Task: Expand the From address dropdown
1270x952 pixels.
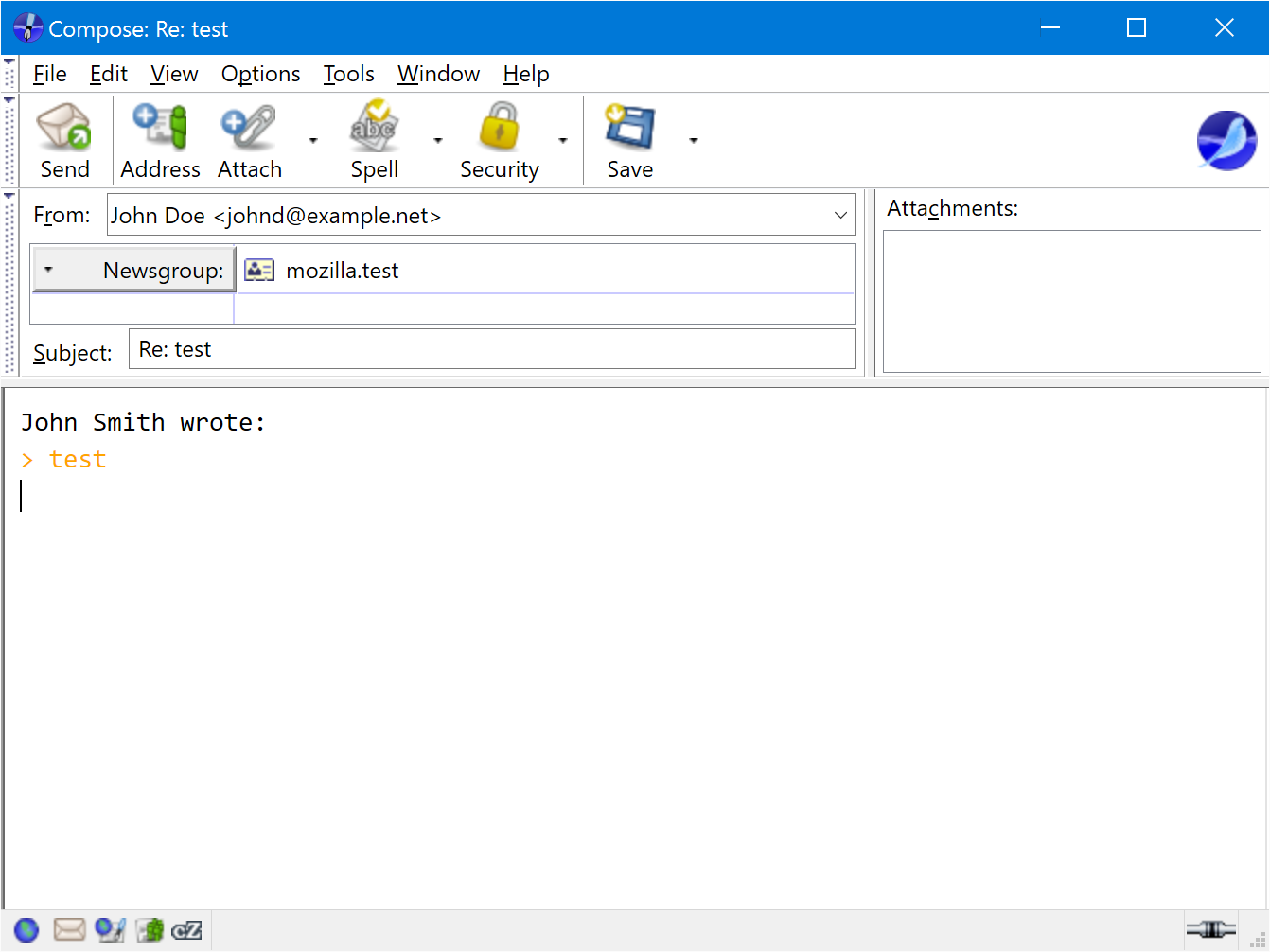Action: coord(840,215)
